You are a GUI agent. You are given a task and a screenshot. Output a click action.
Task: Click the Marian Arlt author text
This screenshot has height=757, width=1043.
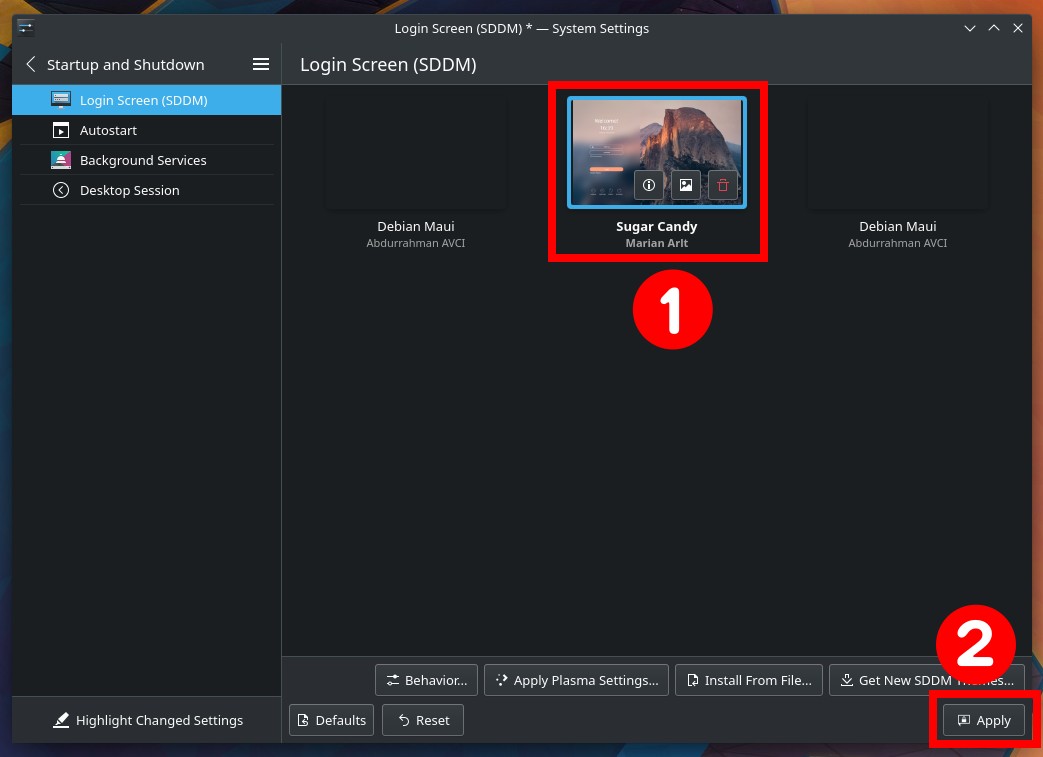[x=657, y=243]
